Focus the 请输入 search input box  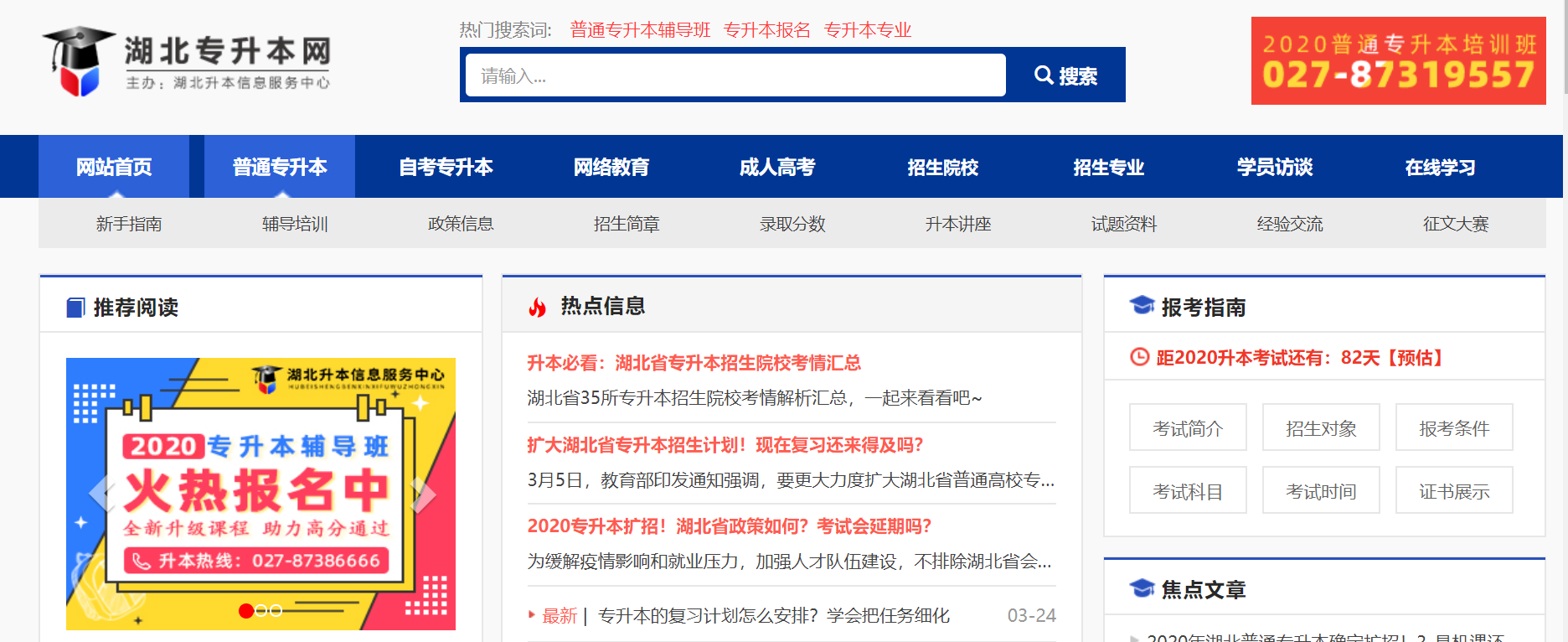click(x=735, y=75)
